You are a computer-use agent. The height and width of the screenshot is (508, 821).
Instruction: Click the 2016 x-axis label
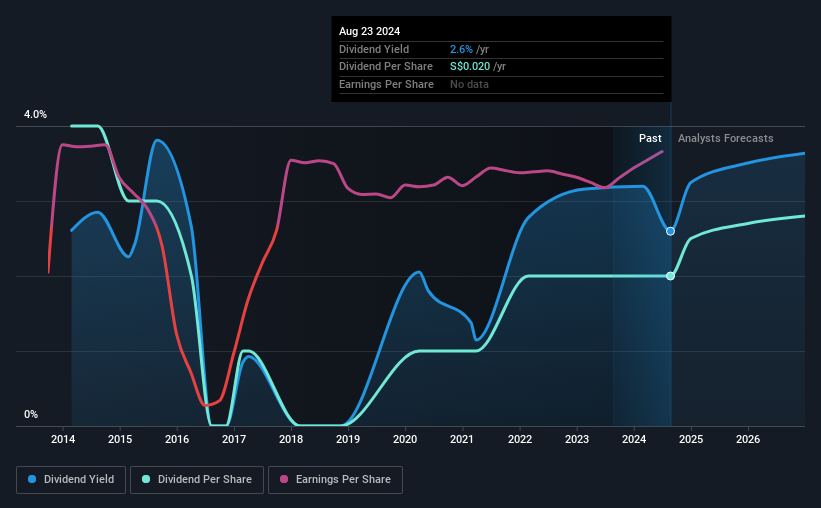point(177,439)
